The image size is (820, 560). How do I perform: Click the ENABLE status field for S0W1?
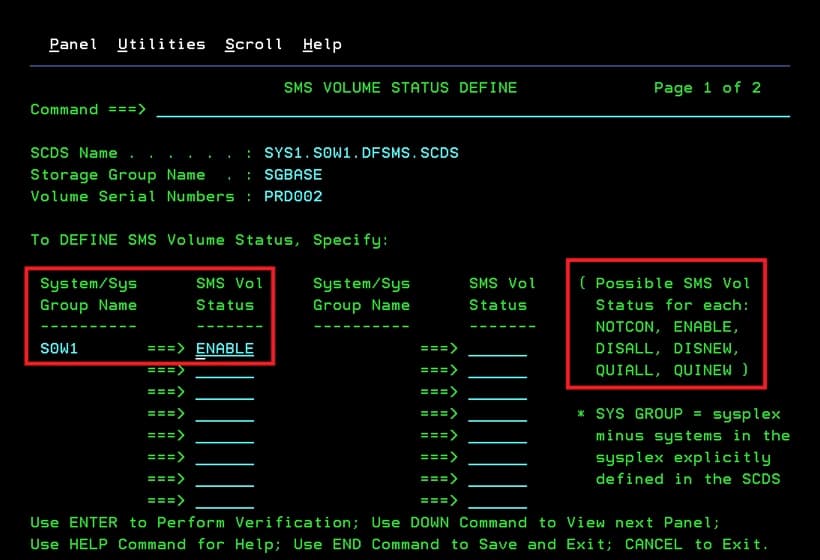pos(224,349)
